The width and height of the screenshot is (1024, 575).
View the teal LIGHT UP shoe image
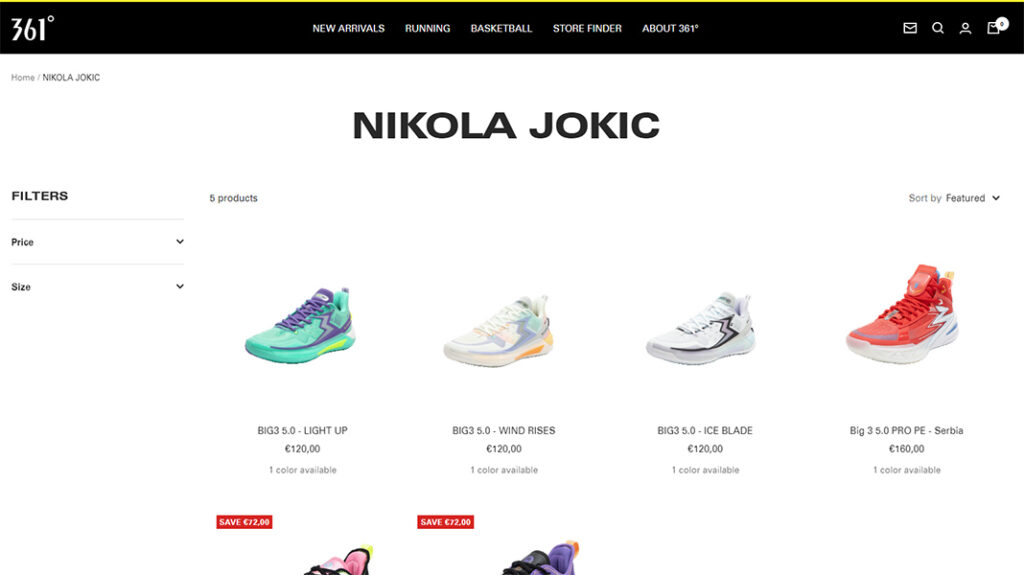tap(302, 325)
